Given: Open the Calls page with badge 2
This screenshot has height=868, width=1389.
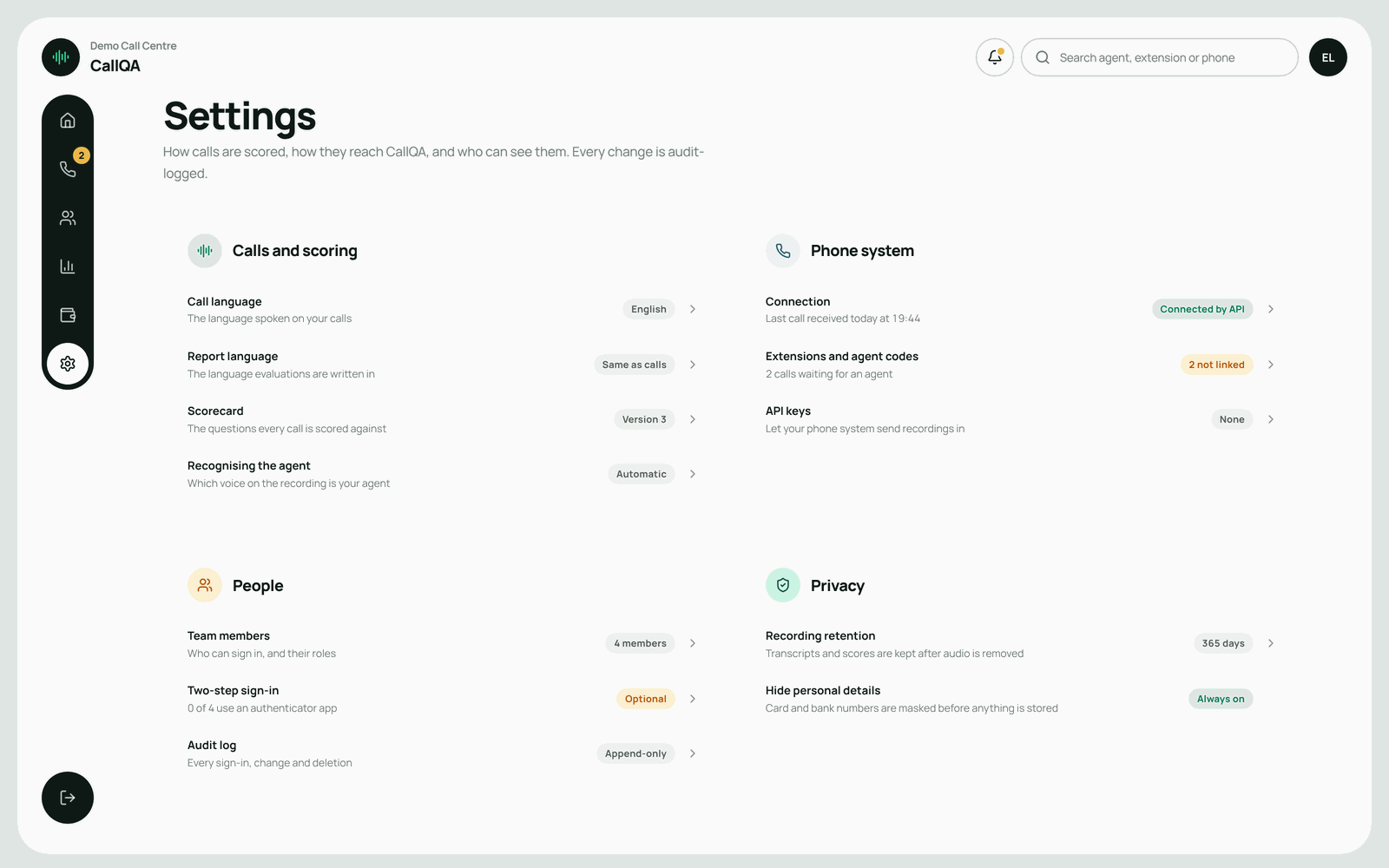Looking at the screenshot, I should 68,169.
